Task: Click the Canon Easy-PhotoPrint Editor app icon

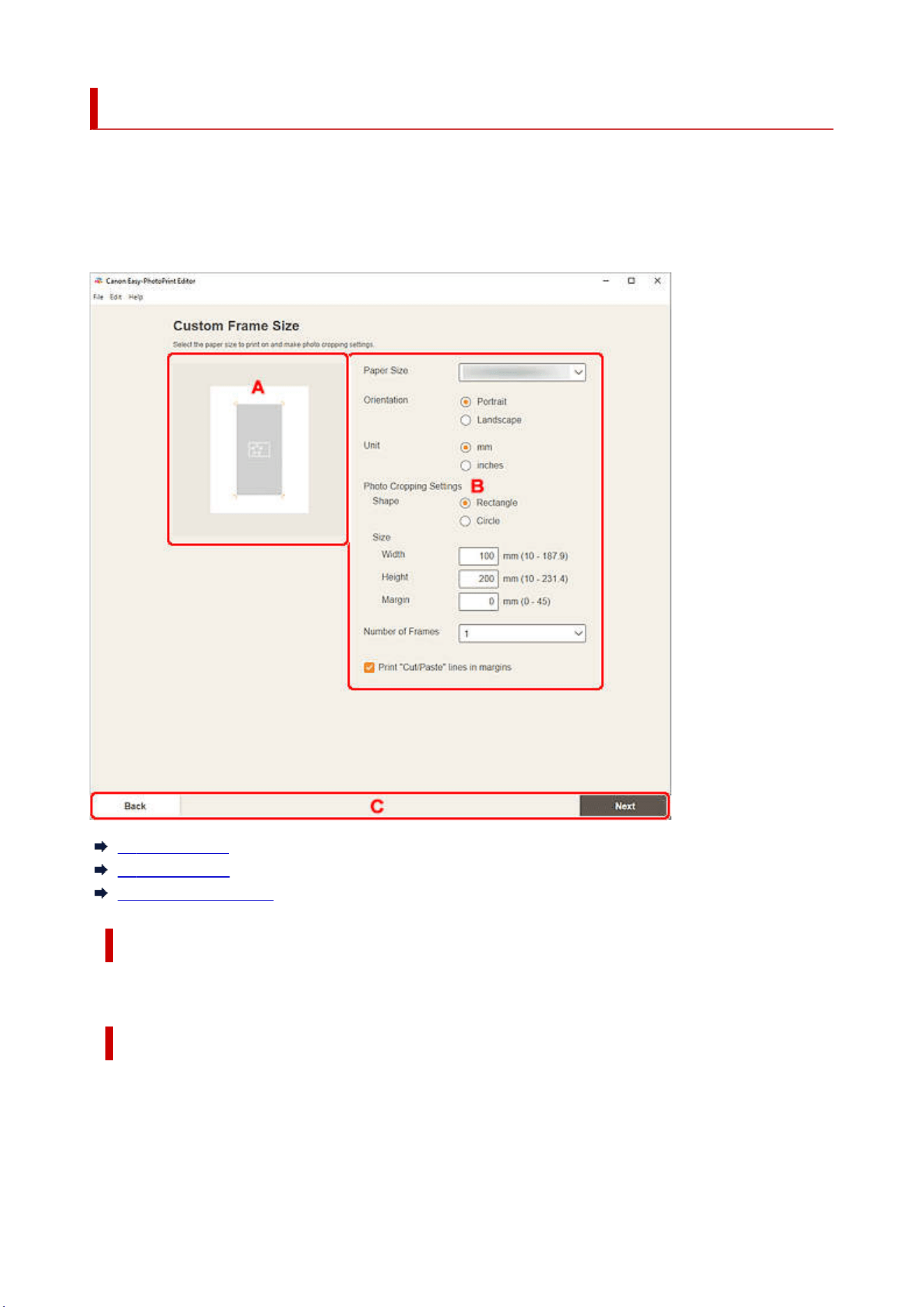Action: point(98,281)
